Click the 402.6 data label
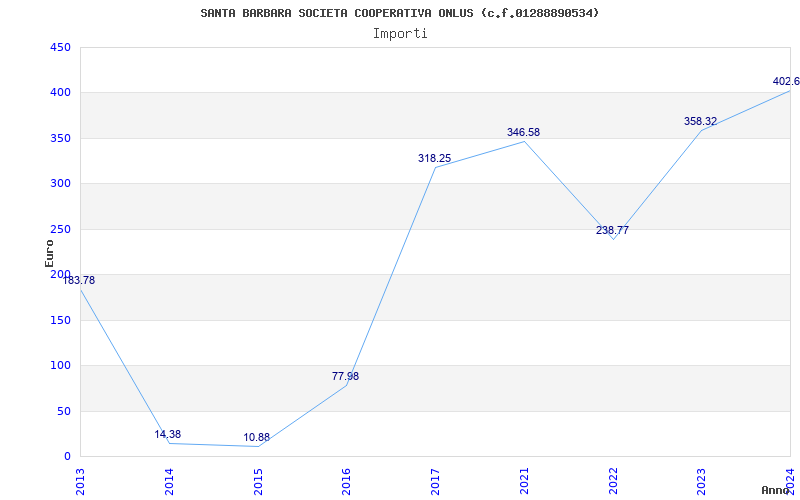The height and width of the screenshot is (500, 800). (x=786, y=81)
